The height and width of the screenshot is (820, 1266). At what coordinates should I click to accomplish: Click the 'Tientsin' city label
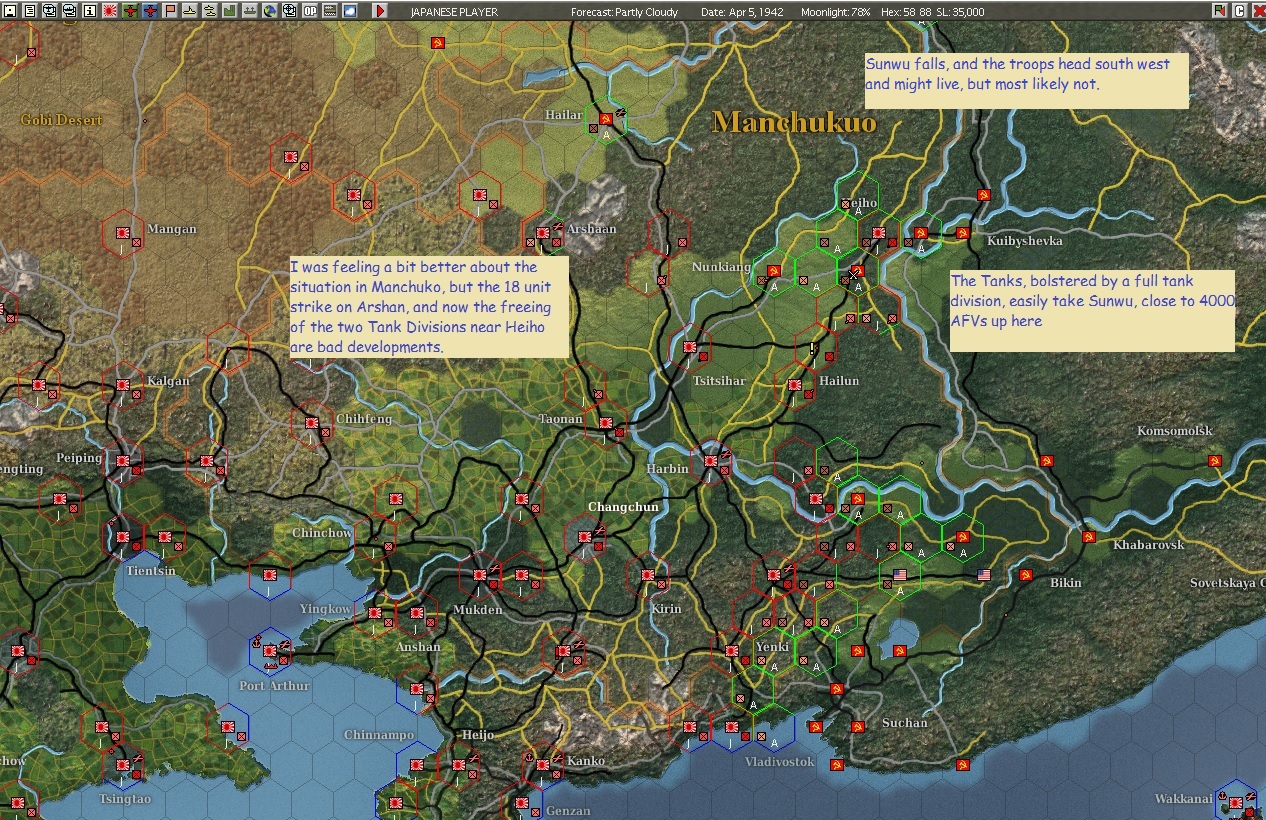(x=151, y=571)
